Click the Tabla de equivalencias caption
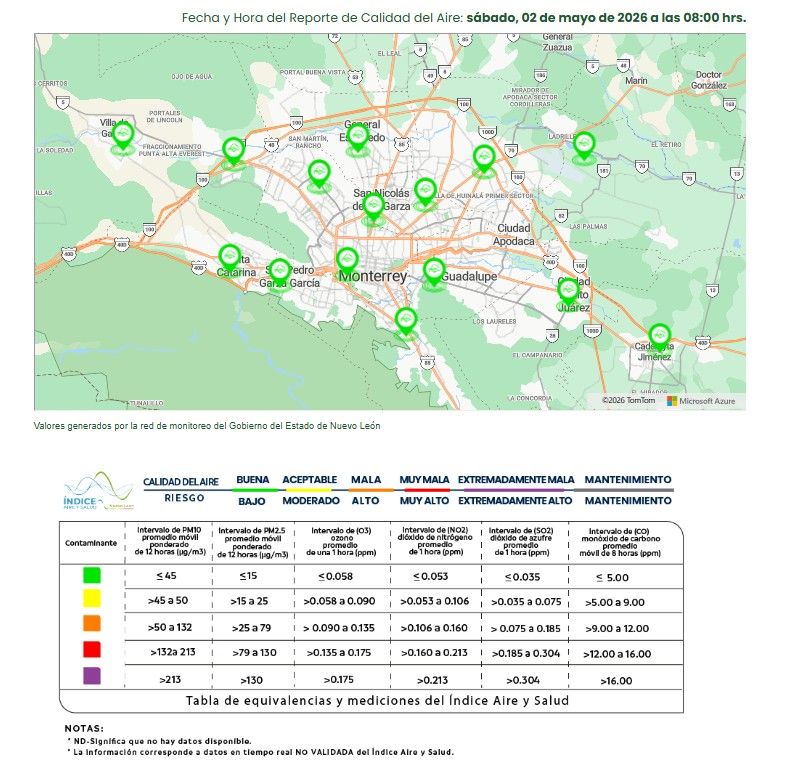This screenshot has width=787, height=767. click(x=377, y=701)
